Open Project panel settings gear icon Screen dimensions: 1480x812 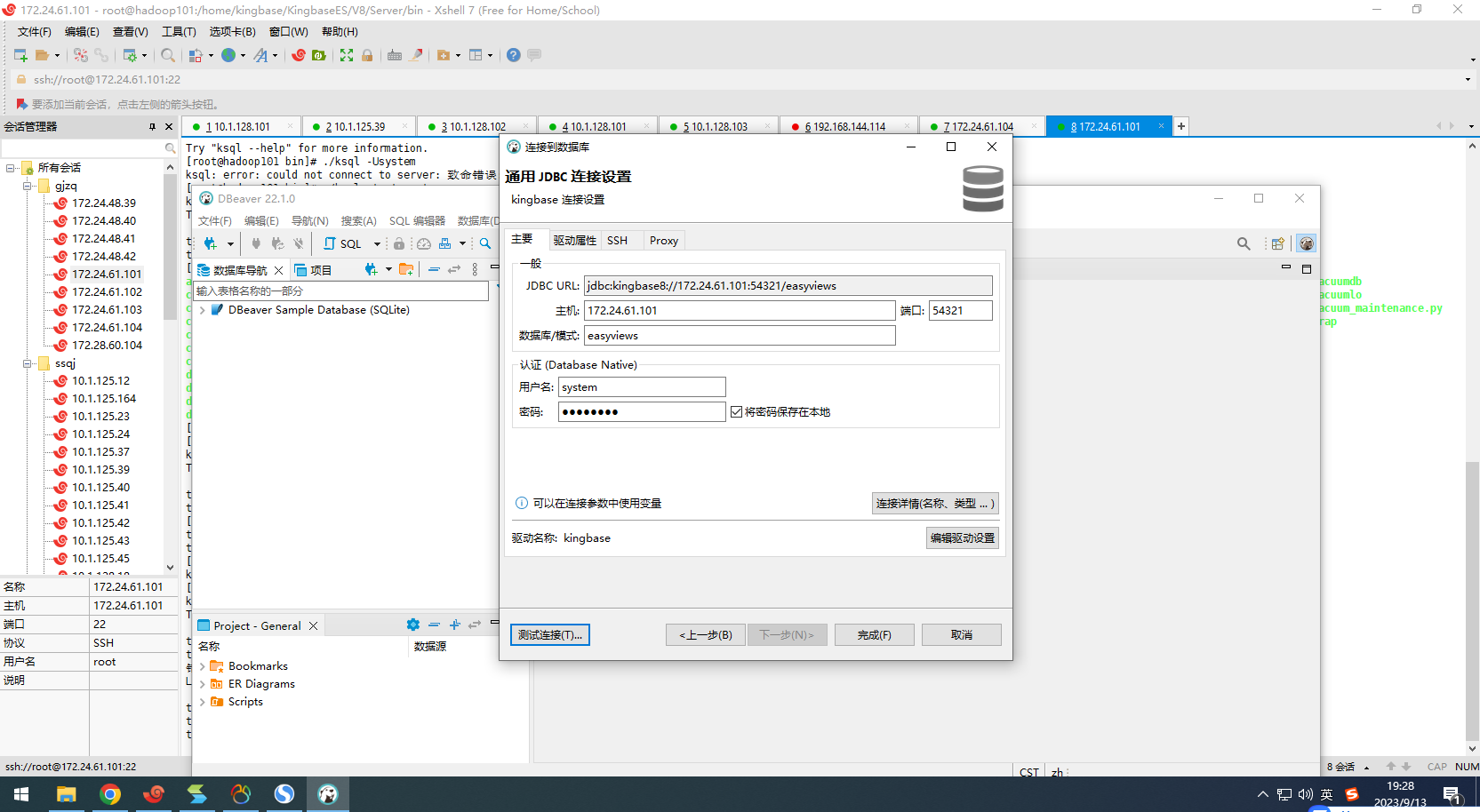412,625
